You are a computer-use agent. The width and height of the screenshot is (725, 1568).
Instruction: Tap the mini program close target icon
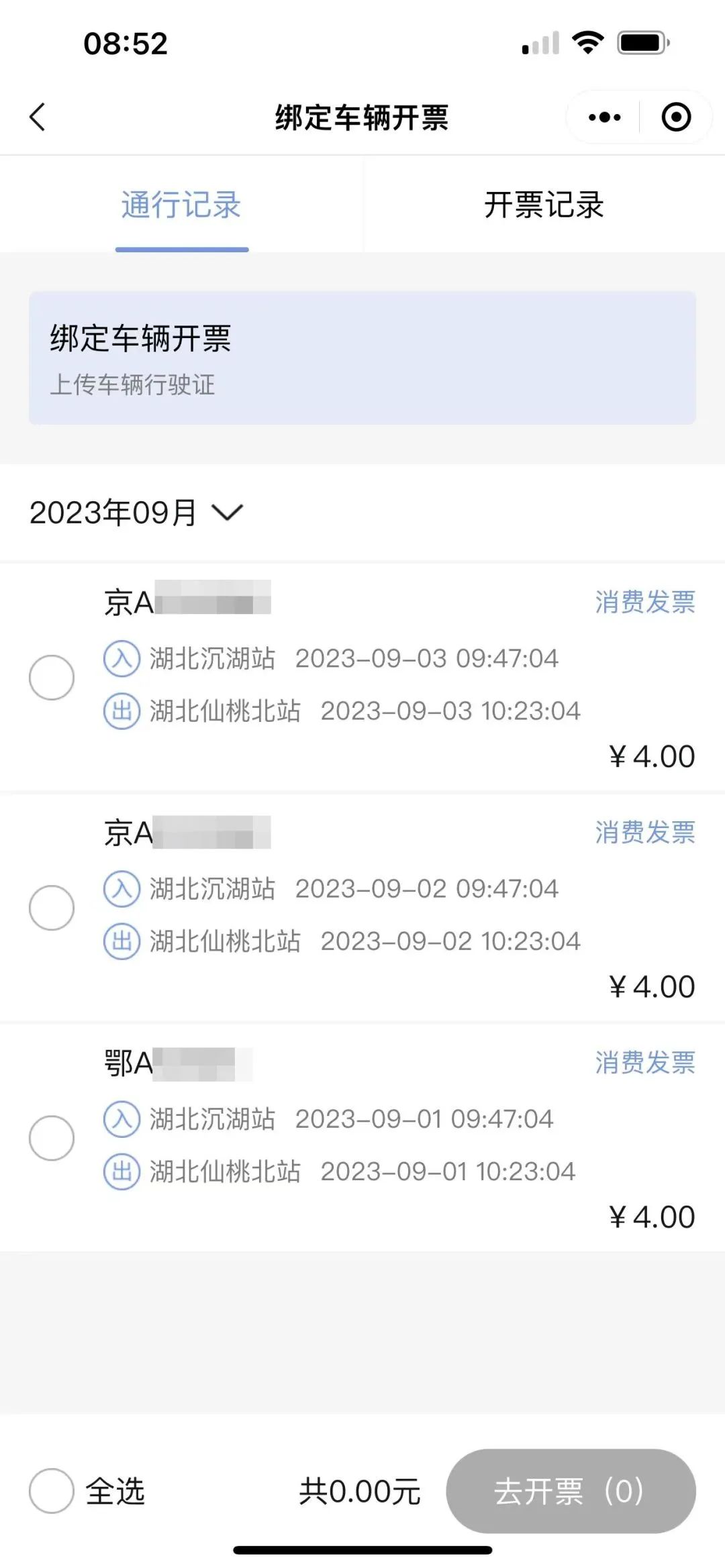pyautogui.click(x=675, y=117)
